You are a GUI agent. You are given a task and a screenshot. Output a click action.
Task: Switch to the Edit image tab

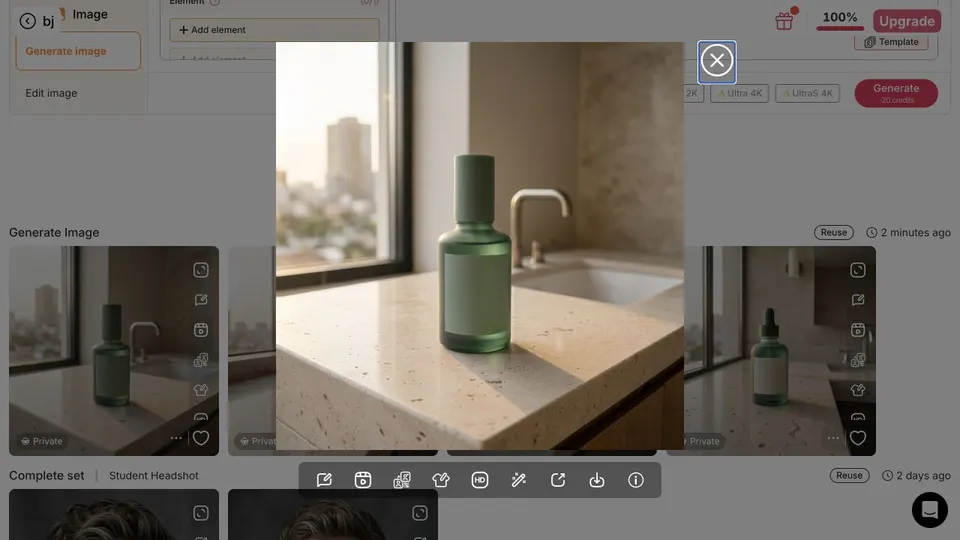[51, 93]
